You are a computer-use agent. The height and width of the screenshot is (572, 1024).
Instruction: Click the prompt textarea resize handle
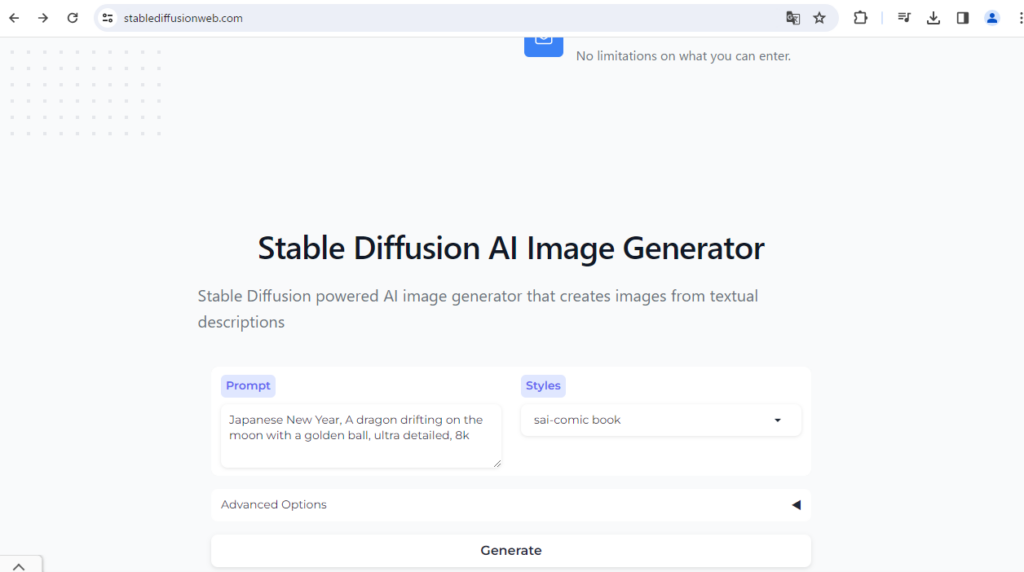[497, 463]
